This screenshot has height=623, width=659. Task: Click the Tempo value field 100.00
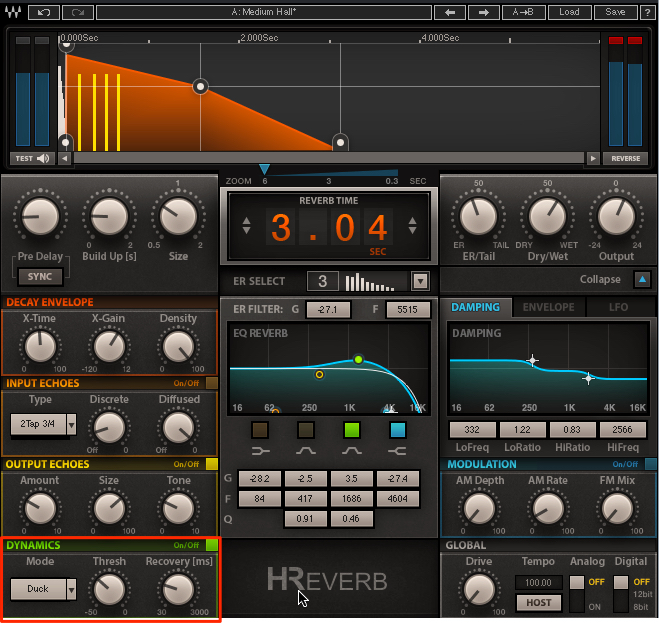click(x=538, y=583)
